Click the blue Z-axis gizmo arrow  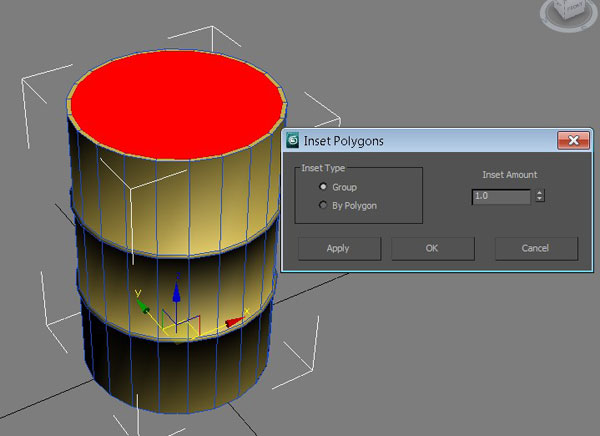pos(177,292)
